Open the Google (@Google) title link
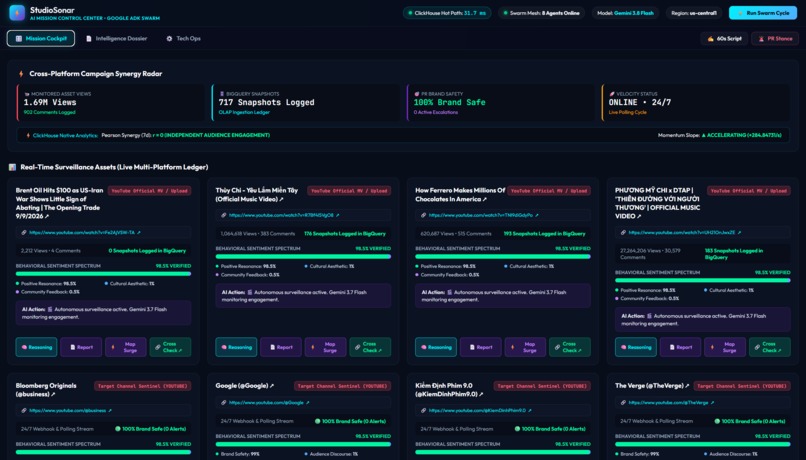 pyautogui.click(x=244, y=385)
